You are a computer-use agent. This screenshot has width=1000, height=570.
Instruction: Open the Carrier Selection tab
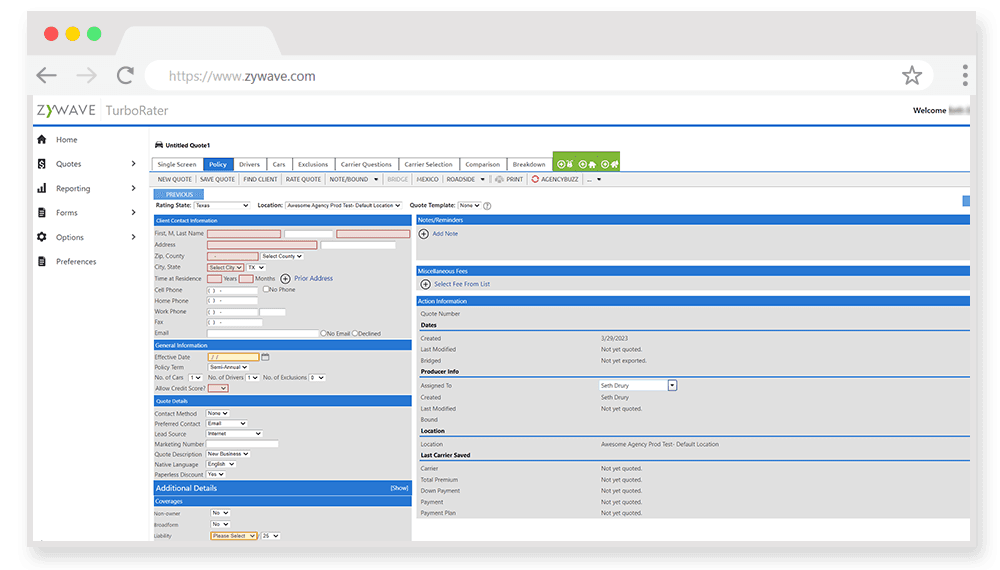click(x=428, y=164)
